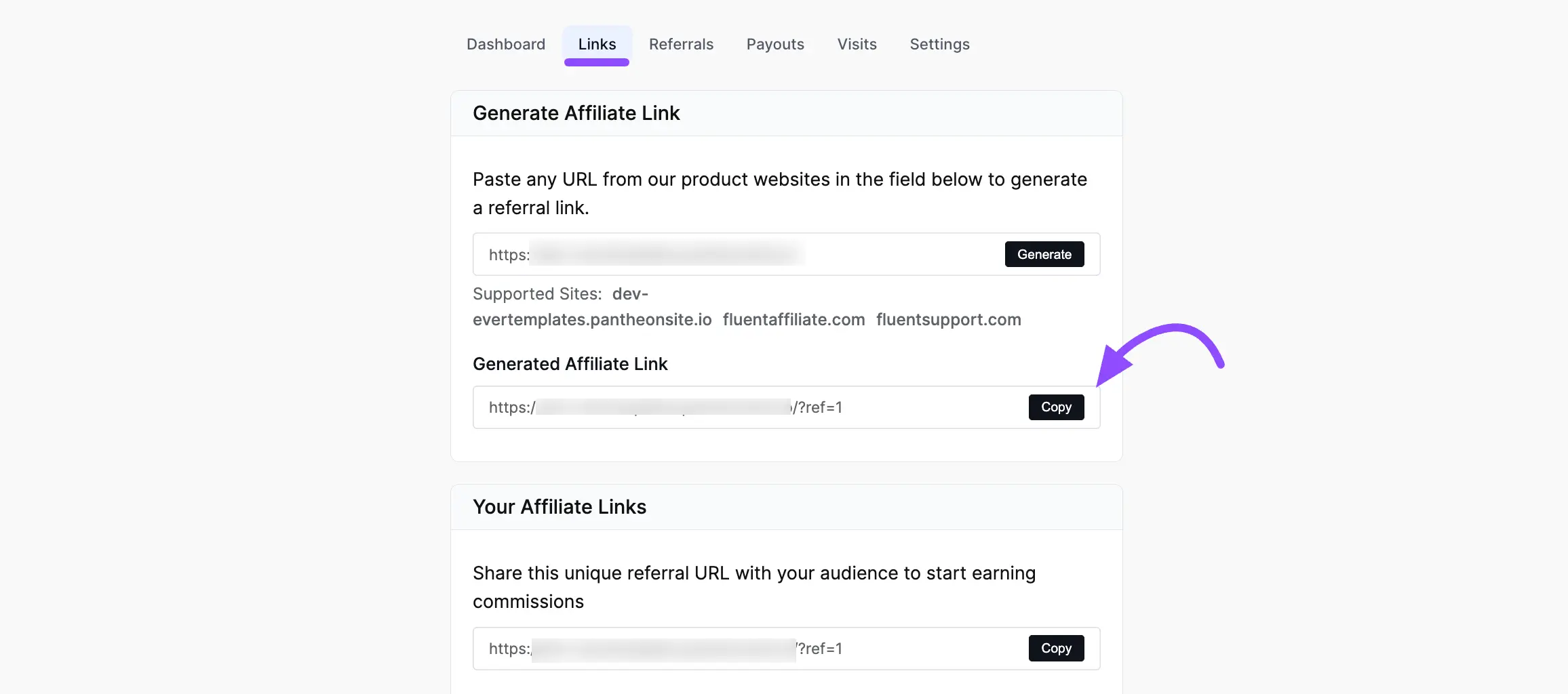Copy your unique referral URL under Your Affiliate Links

point(1055,648)
